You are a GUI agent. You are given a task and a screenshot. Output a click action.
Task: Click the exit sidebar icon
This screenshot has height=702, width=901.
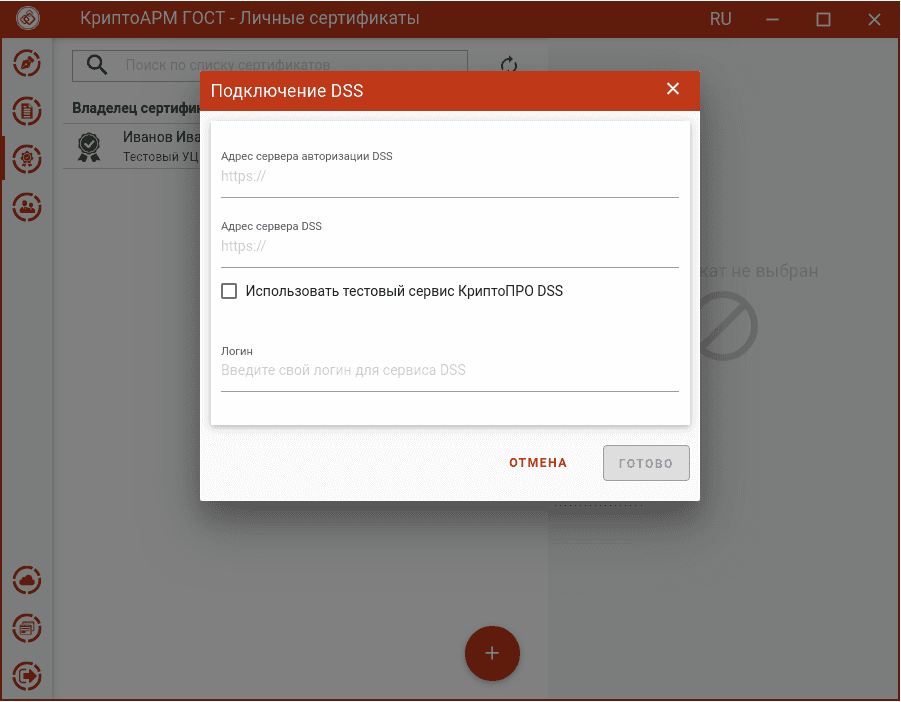pyautogui.click(x=27, y=676)
